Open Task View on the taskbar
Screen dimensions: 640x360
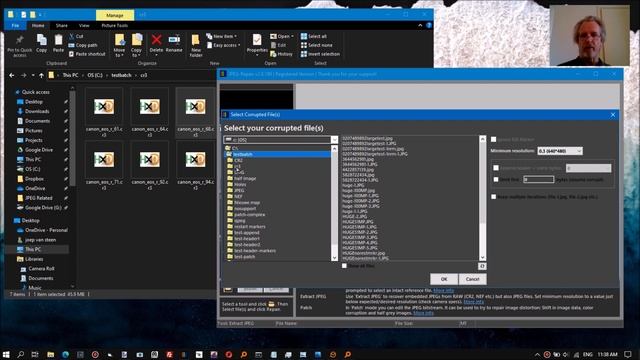point(35,354)
